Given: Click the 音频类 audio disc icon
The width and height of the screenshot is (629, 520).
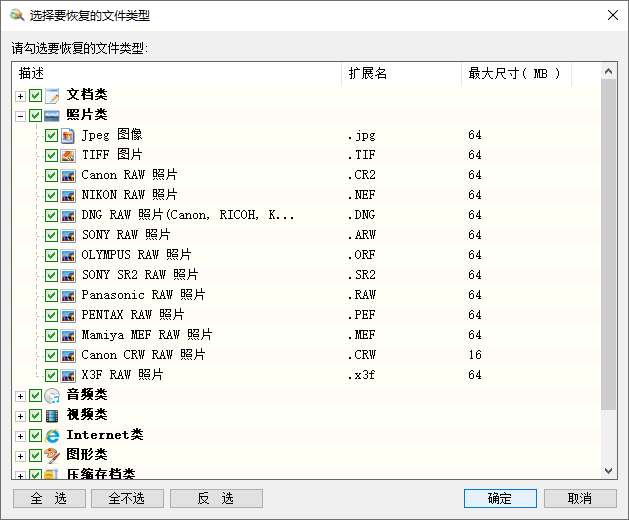Looking at the screenshot, I should [52, 396].
